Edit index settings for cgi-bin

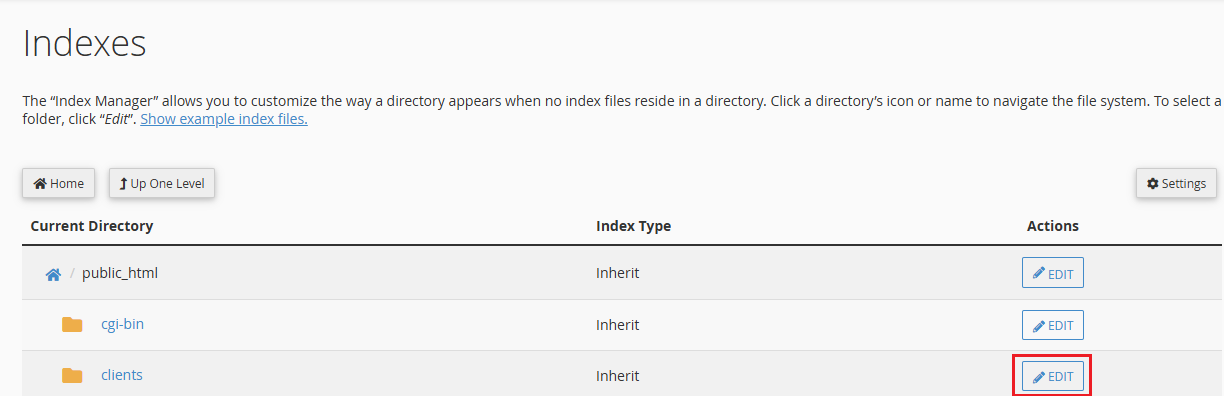(x=1053, y=325)
